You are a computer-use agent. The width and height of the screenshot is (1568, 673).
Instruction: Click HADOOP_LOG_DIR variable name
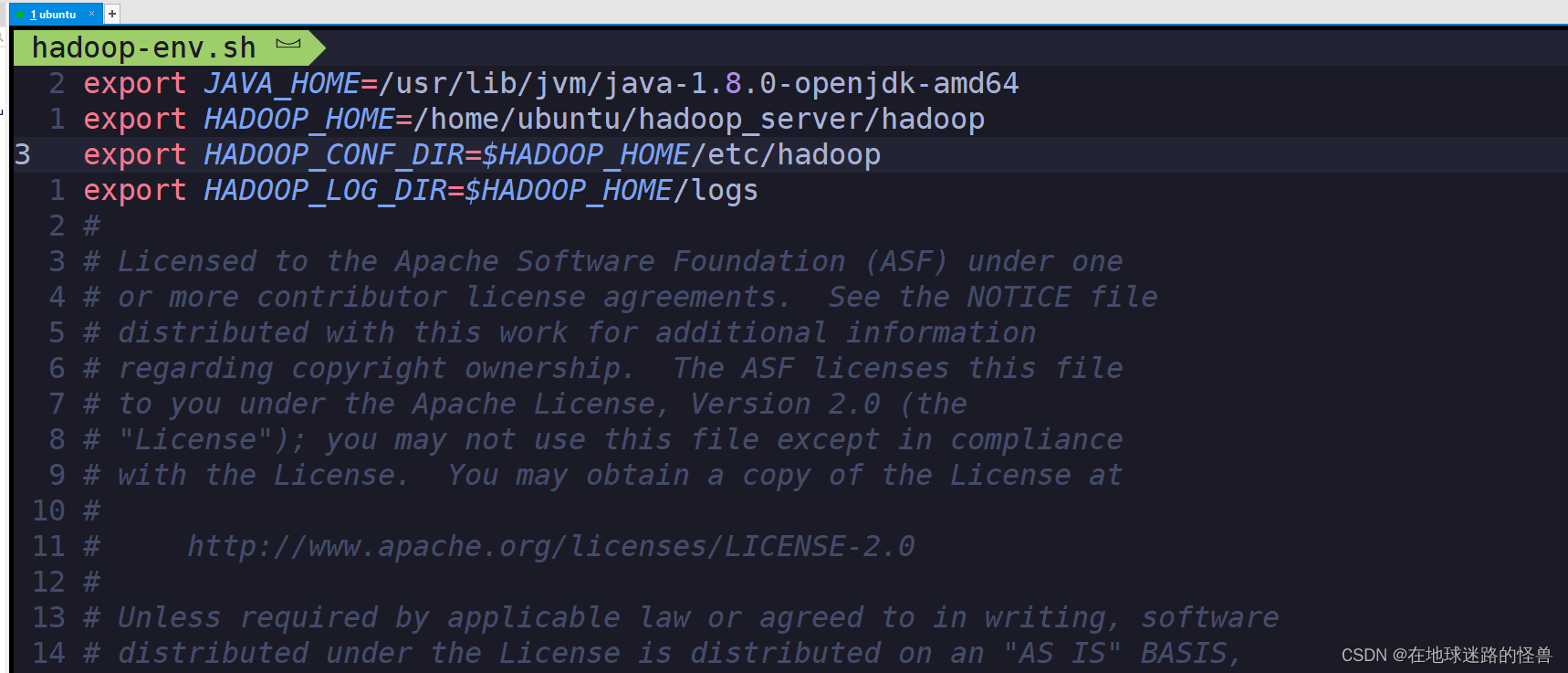coord(325,190)
